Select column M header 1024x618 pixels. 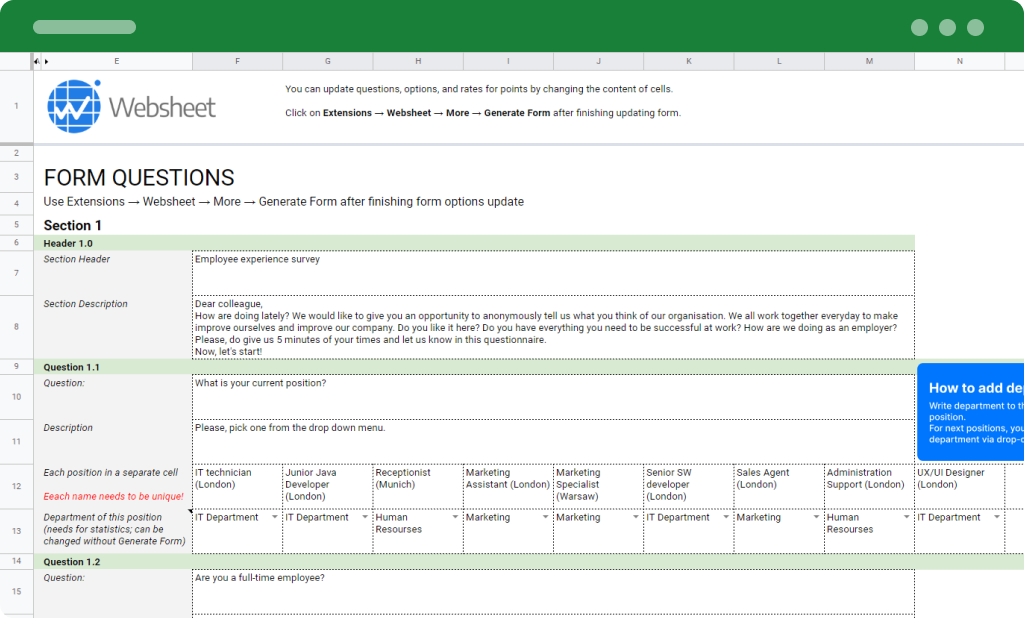[x=869, y=61]
